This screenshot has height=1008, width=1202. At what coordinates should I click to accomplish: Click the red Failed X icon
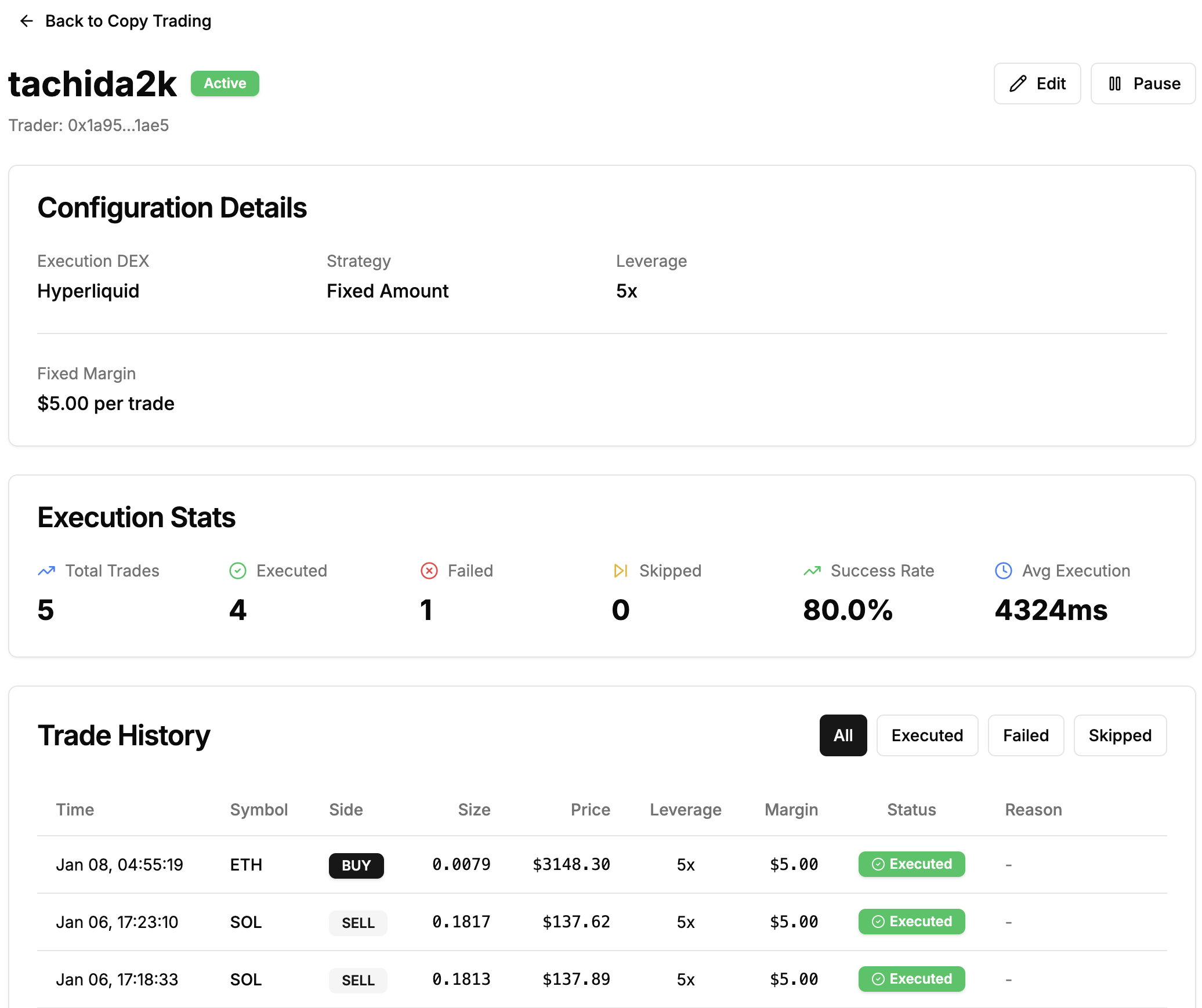tap(429, 571)
